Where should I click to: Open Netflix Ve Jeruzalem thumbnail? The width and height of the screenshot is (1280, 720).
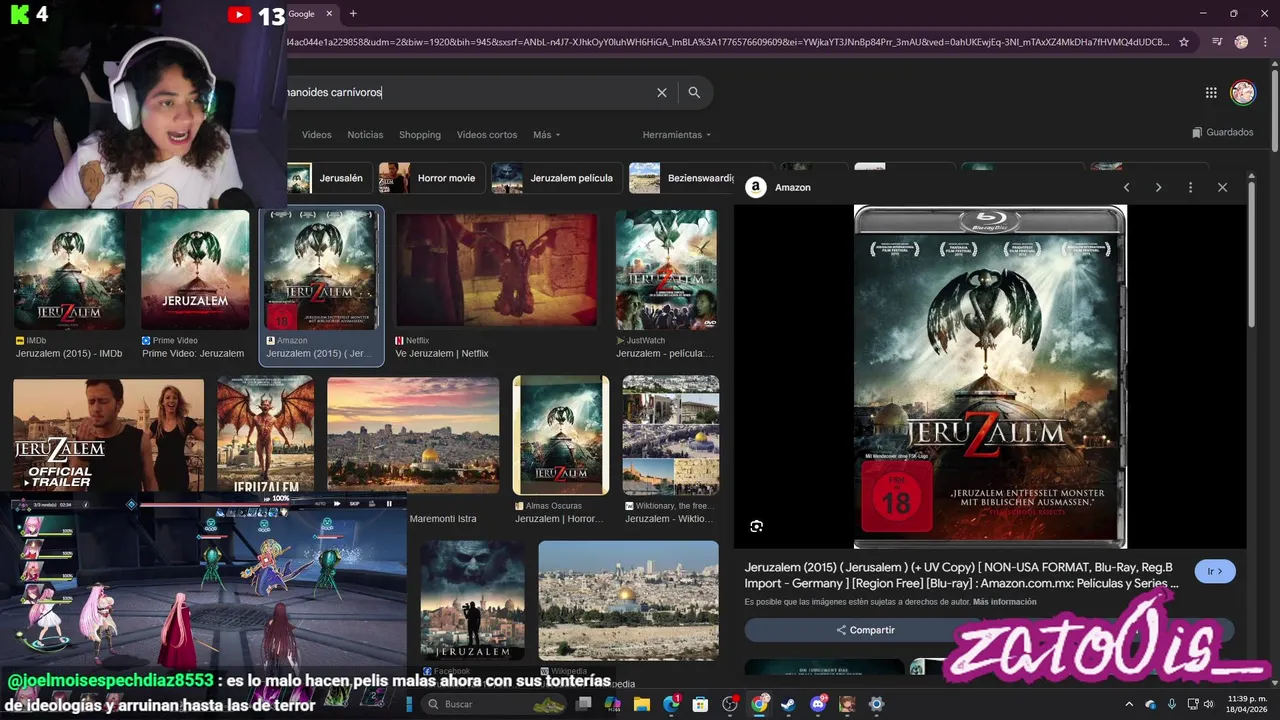(x=497, y=269)
